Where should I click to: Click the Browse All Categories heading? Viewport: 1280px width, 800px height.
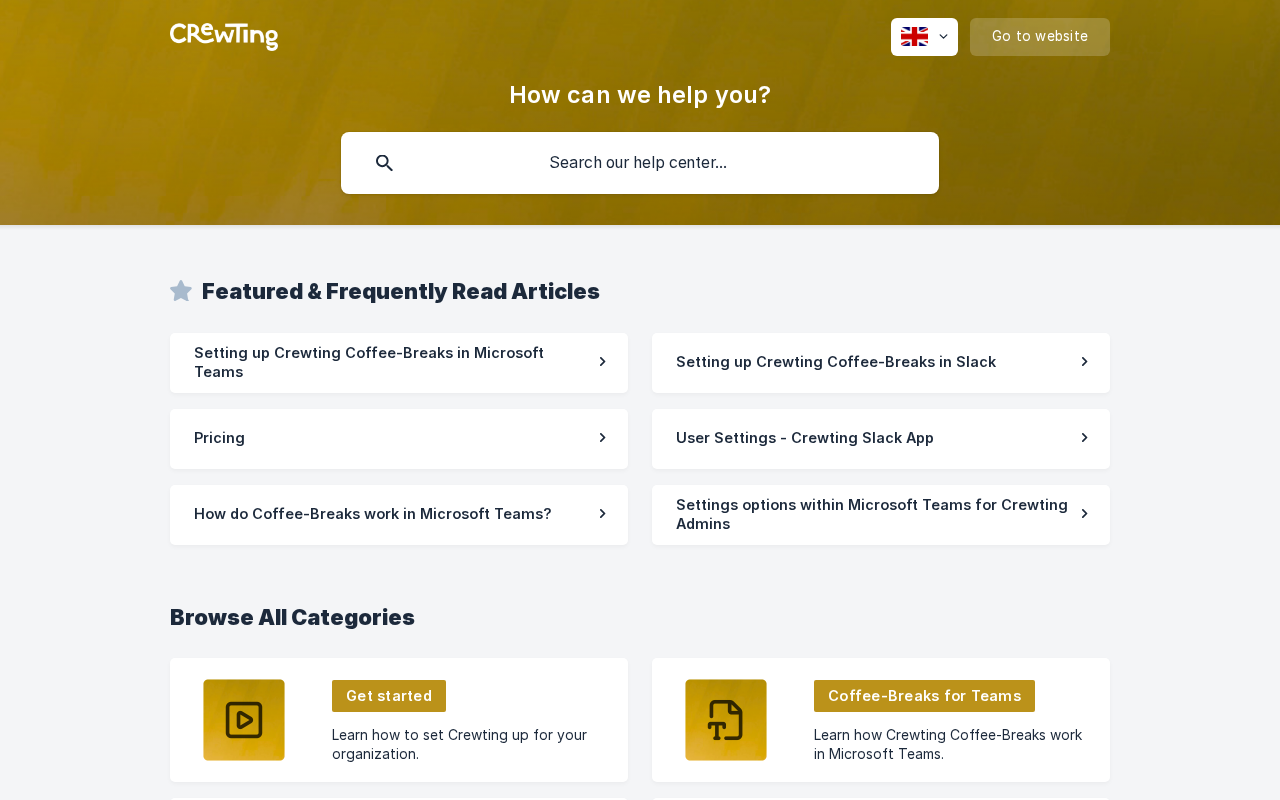click(292, 617)
